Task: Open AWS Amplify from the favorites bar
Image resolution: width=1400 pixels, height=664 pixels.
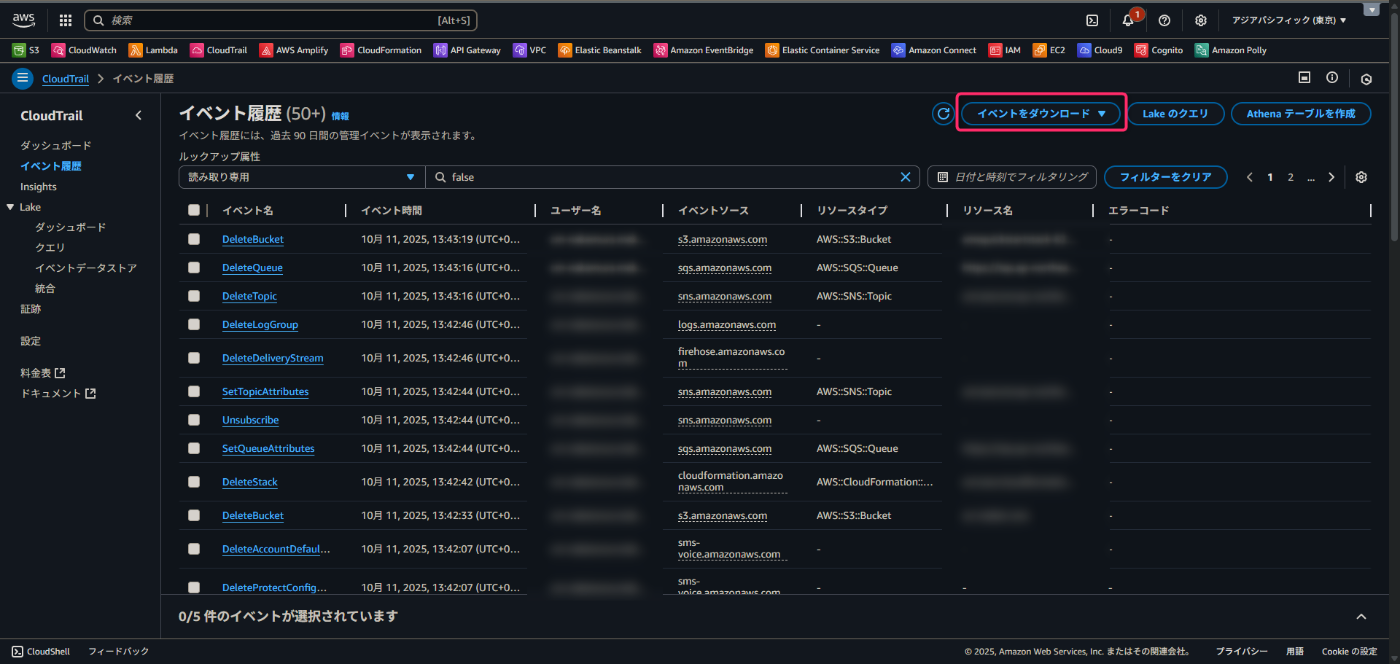Action: (x=294, y=50)
